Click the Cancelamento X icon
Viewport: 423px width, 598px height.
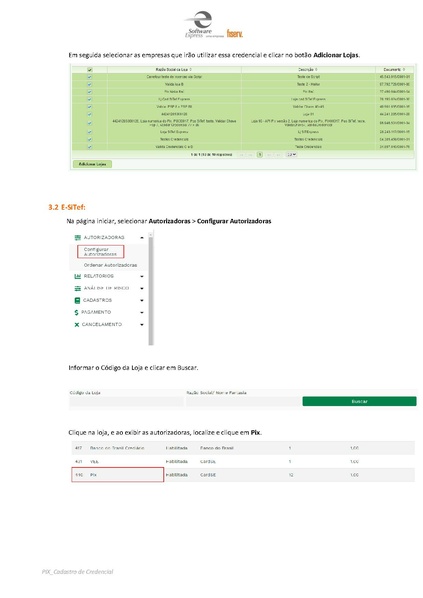click(77, 325)
